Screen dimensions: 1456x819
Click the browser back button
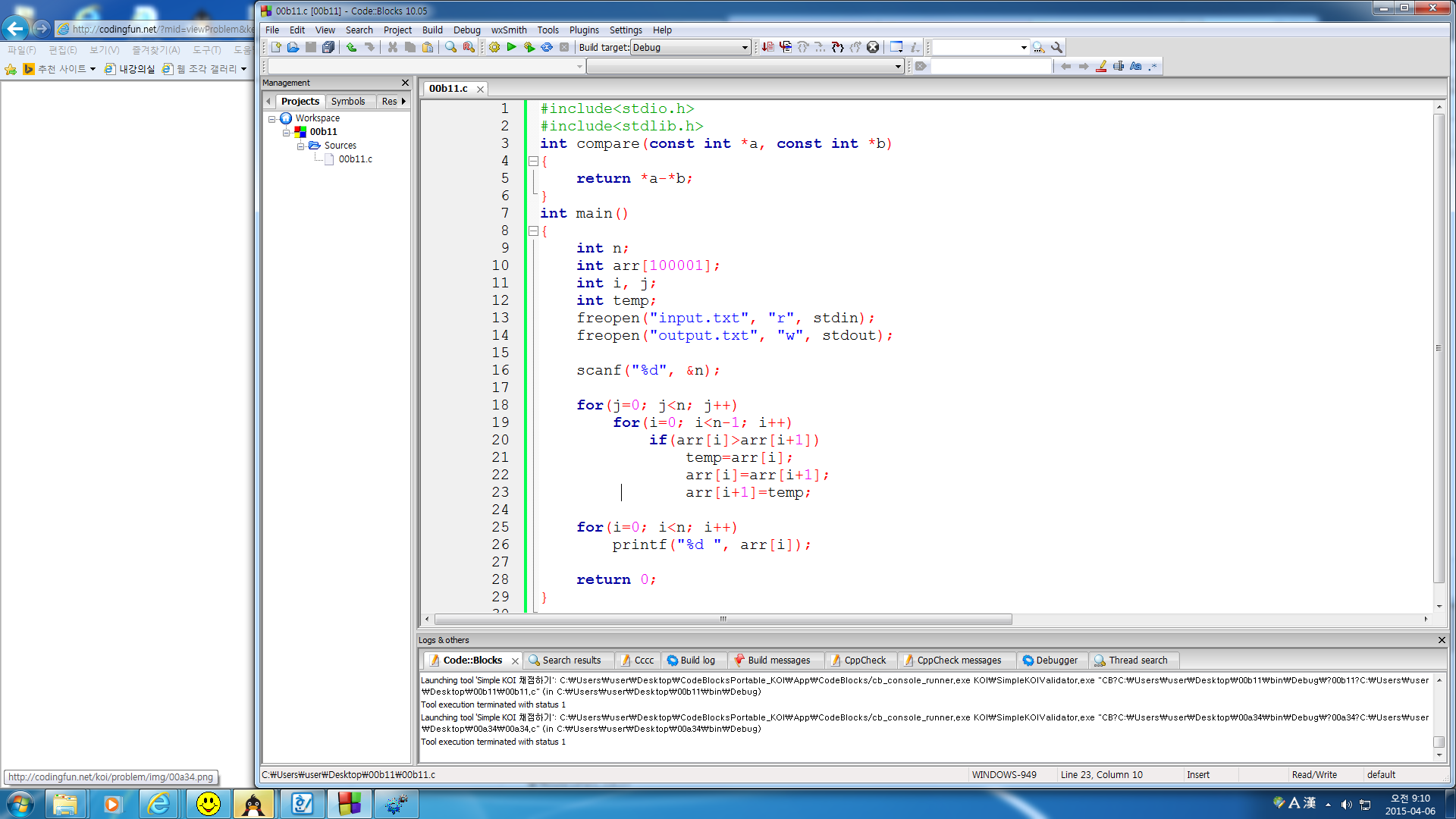point(15,29)
